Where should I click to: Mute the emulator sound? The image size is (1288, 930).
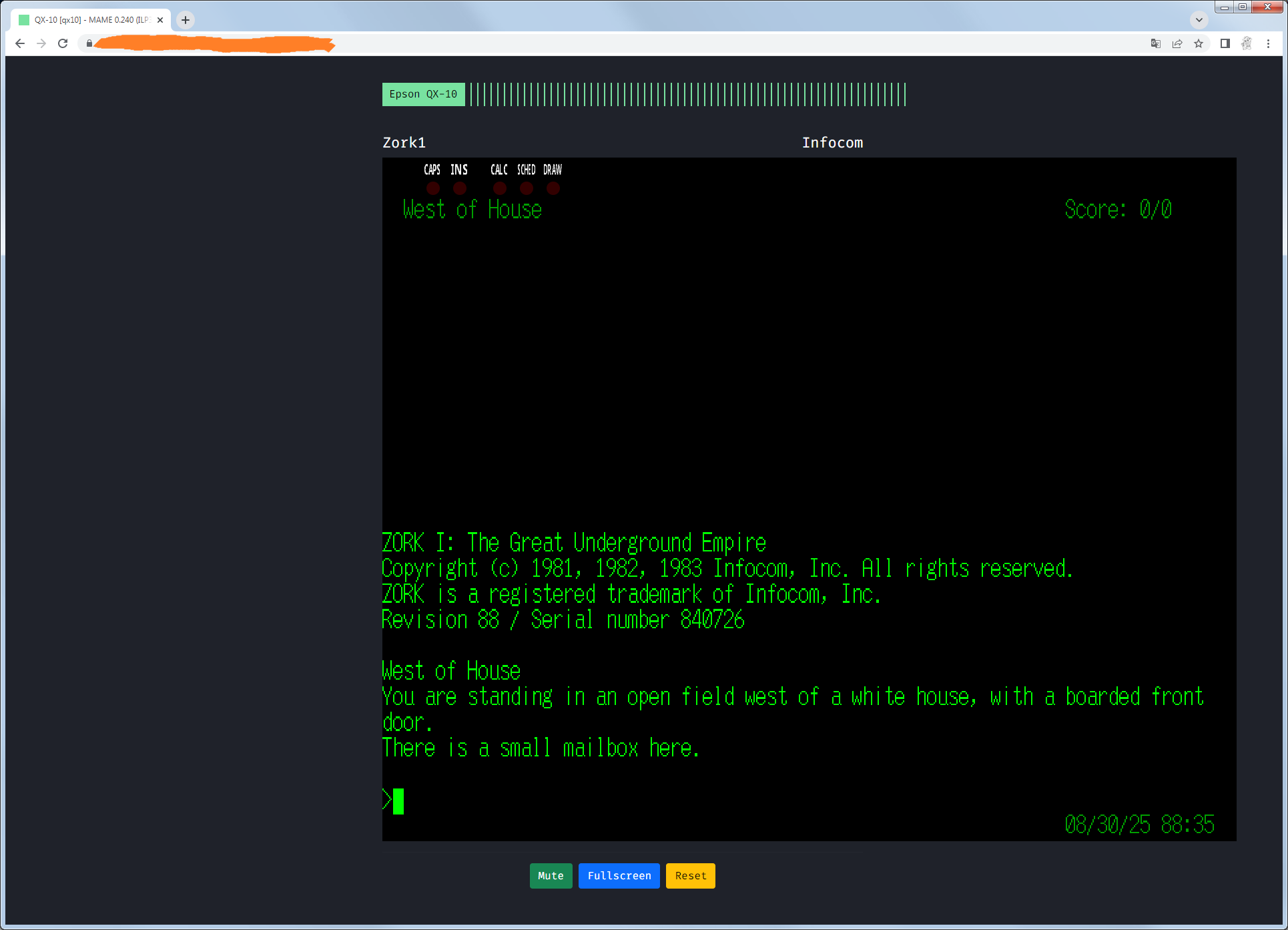(551, 876)
